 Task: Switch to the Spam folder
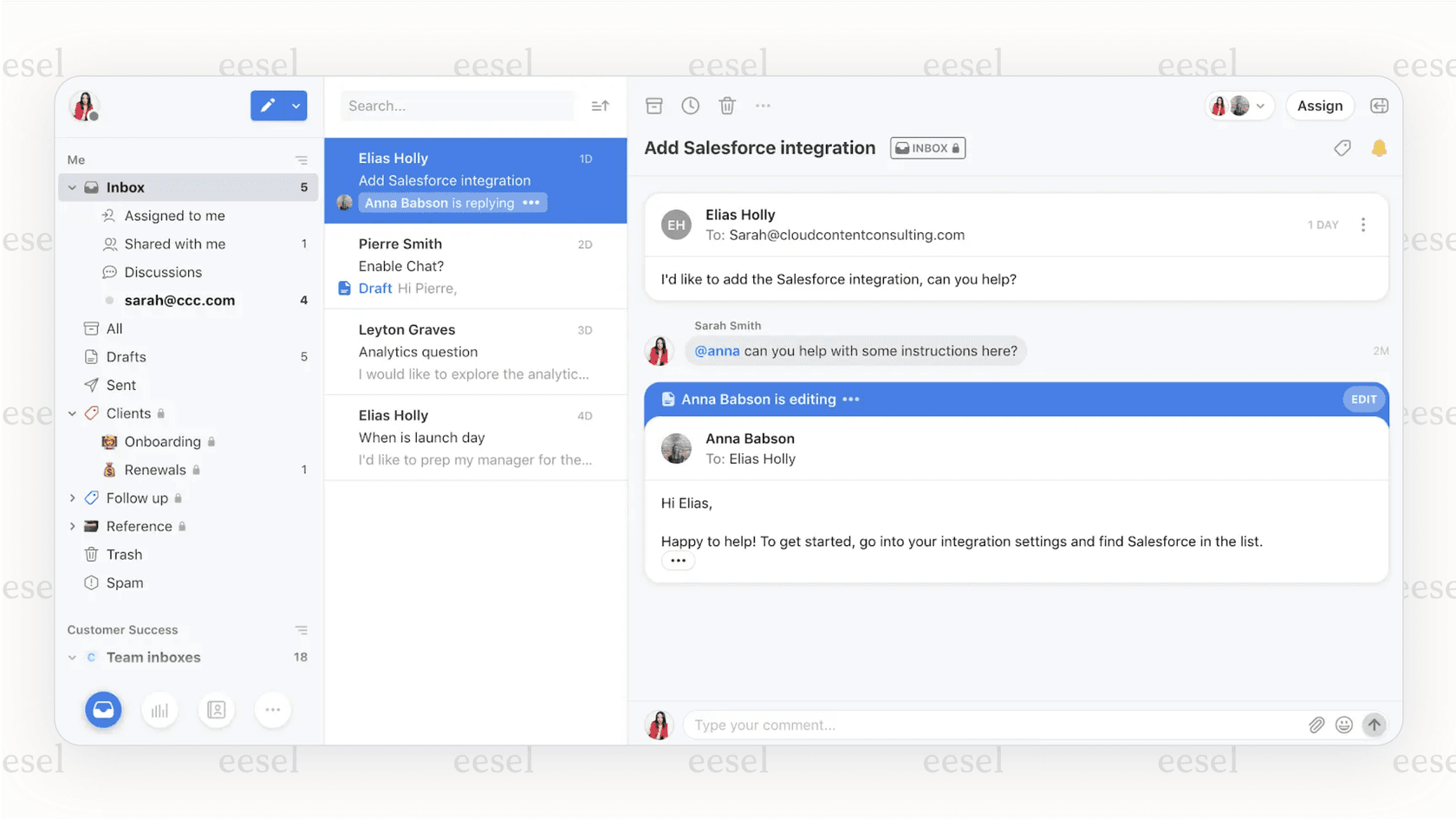click(x=125, y=582)
